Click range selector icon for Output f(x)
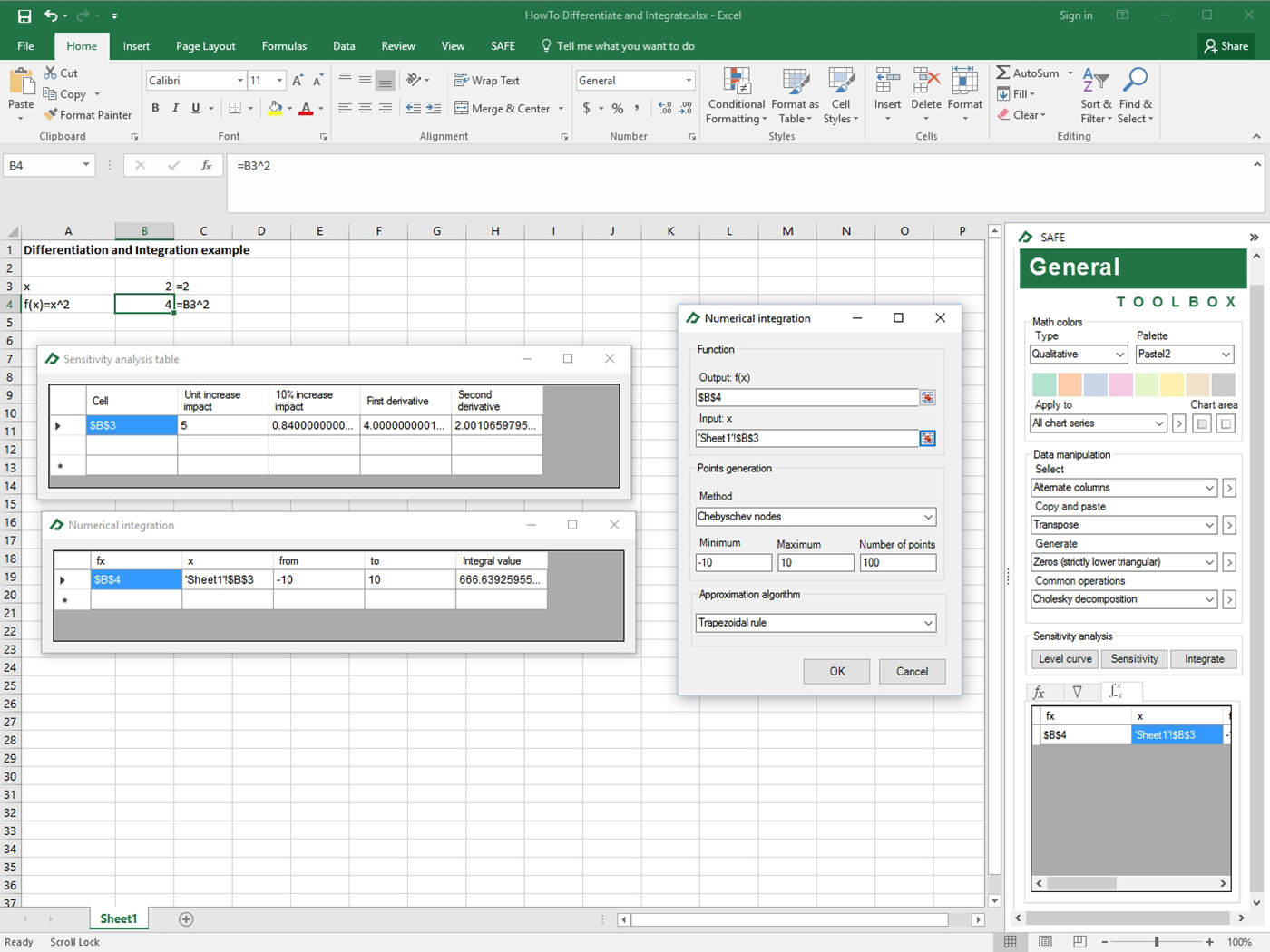The width and height of the screenshot is (1270, 952). [x=927, y=397]
